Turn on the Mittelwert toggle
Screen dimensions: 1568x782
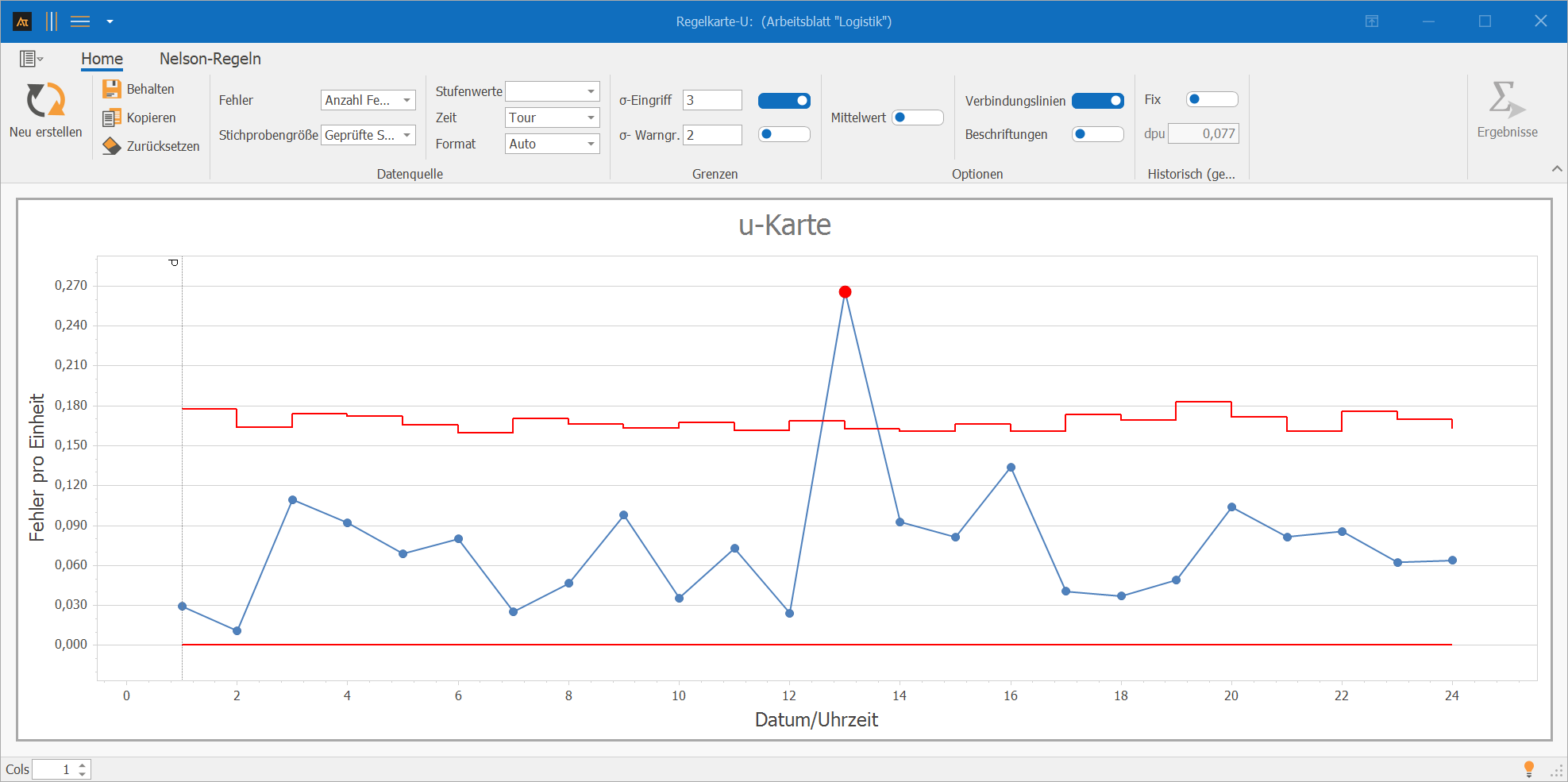click(x=918, y=117)
